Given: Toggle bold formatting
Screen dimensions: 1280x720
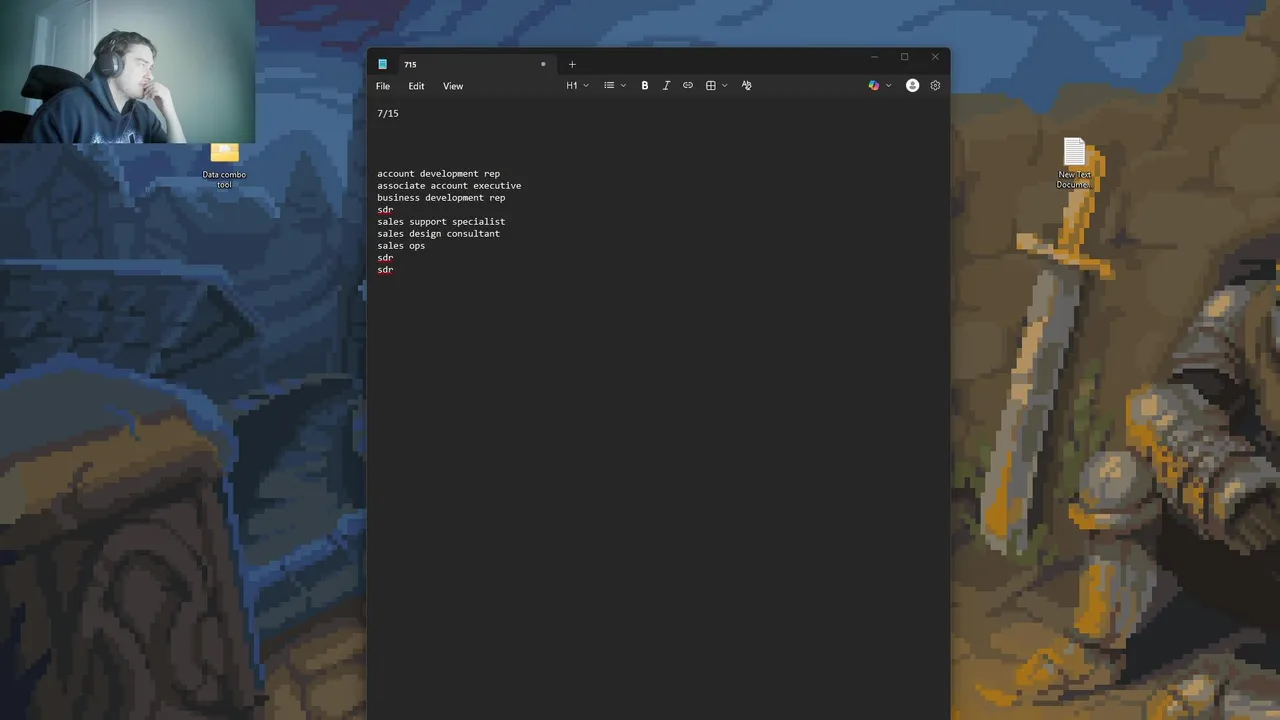Looking at the screenshot, I should (645, 86).
